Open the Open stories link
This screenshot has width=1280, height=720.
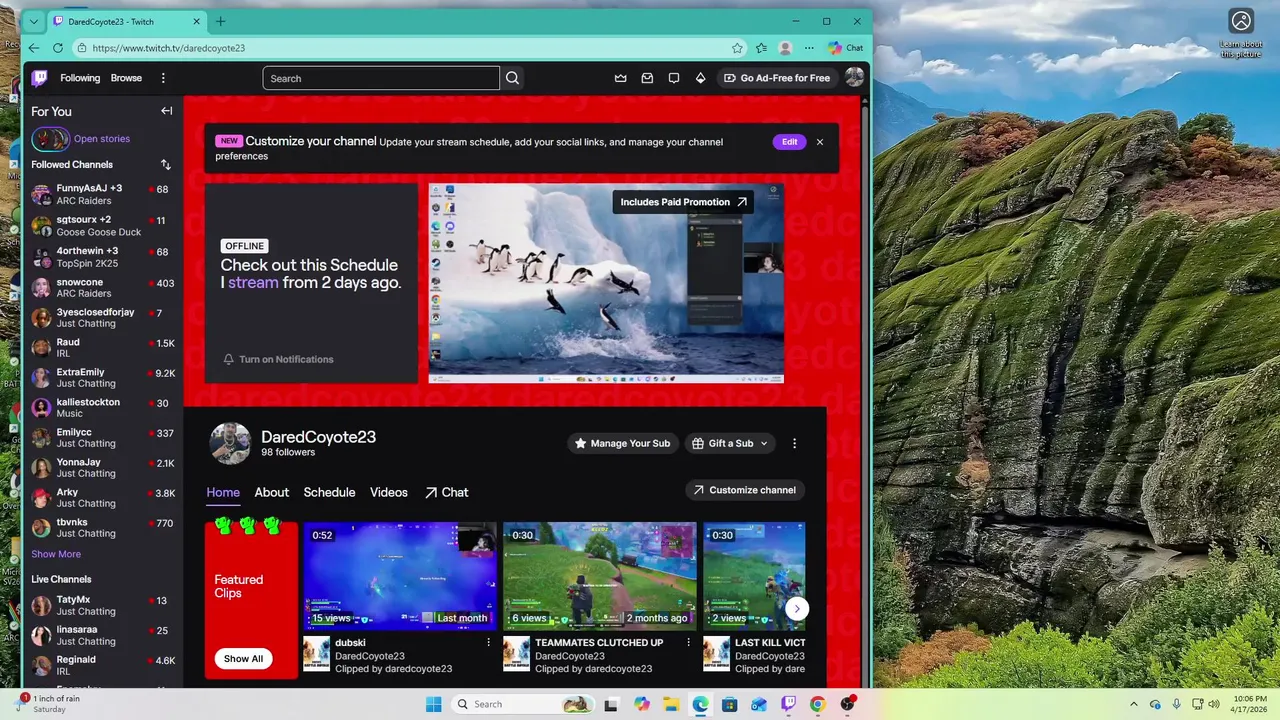pyautogui.click(x=102, y=139)
